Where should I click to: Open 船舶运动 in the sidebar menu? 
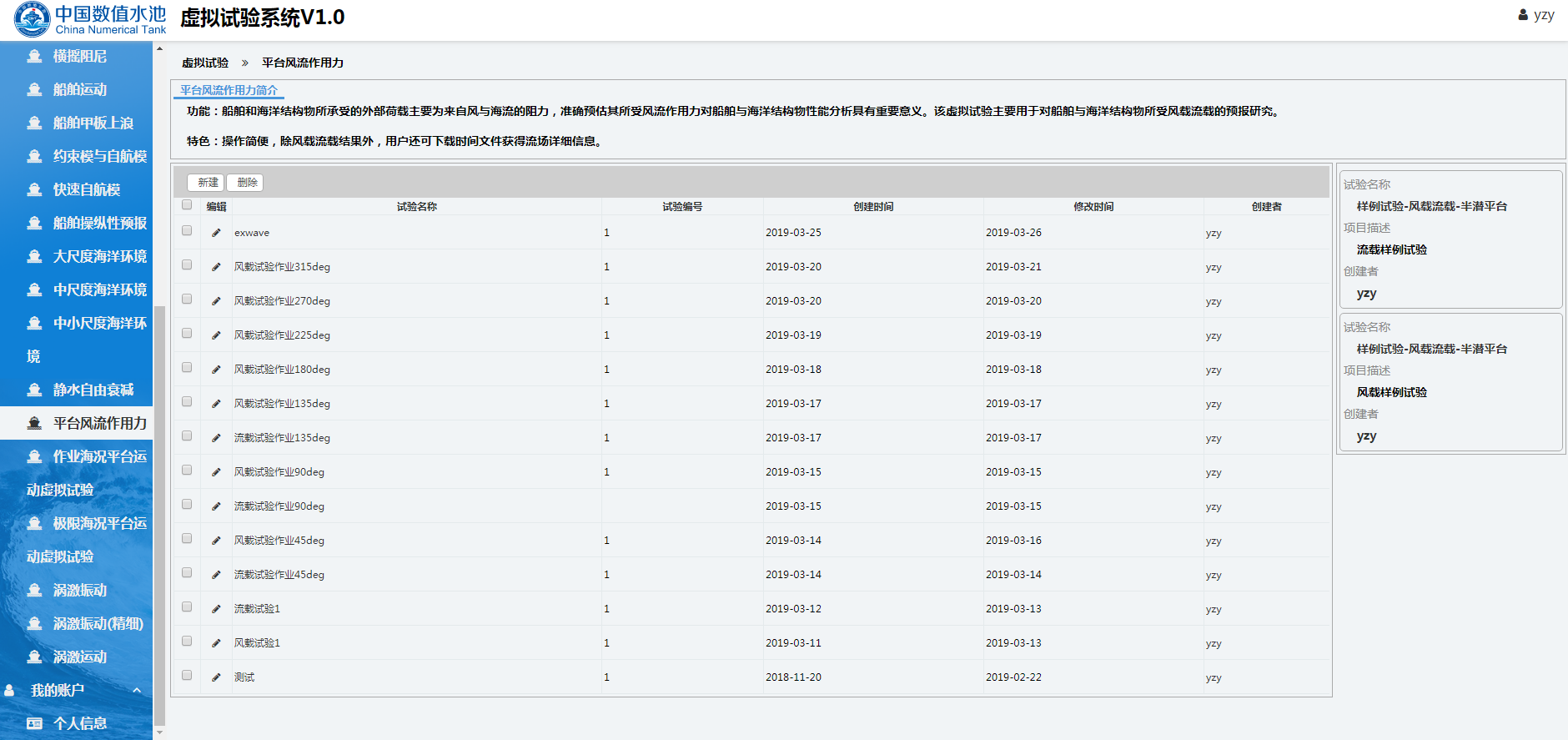coord(80,89)
